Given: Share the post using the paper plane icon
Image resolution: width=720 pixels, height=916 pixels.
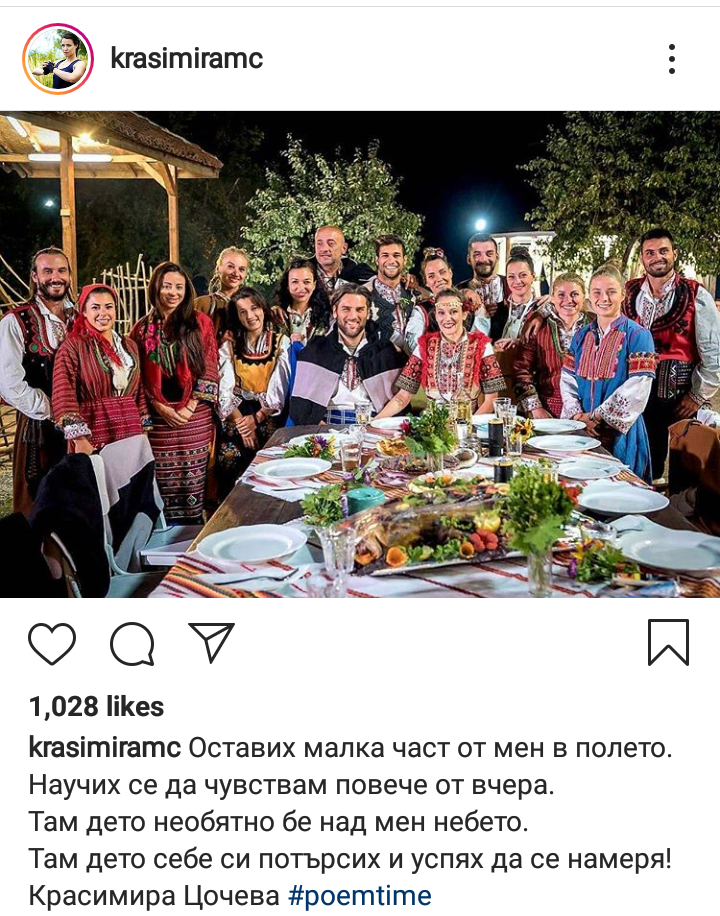Looking at the screenshot, I should [211, 642].
